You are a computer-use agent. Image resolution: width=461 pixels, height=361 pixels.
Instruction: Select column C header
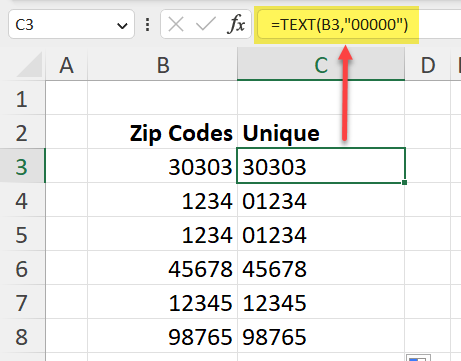[321, 65]
